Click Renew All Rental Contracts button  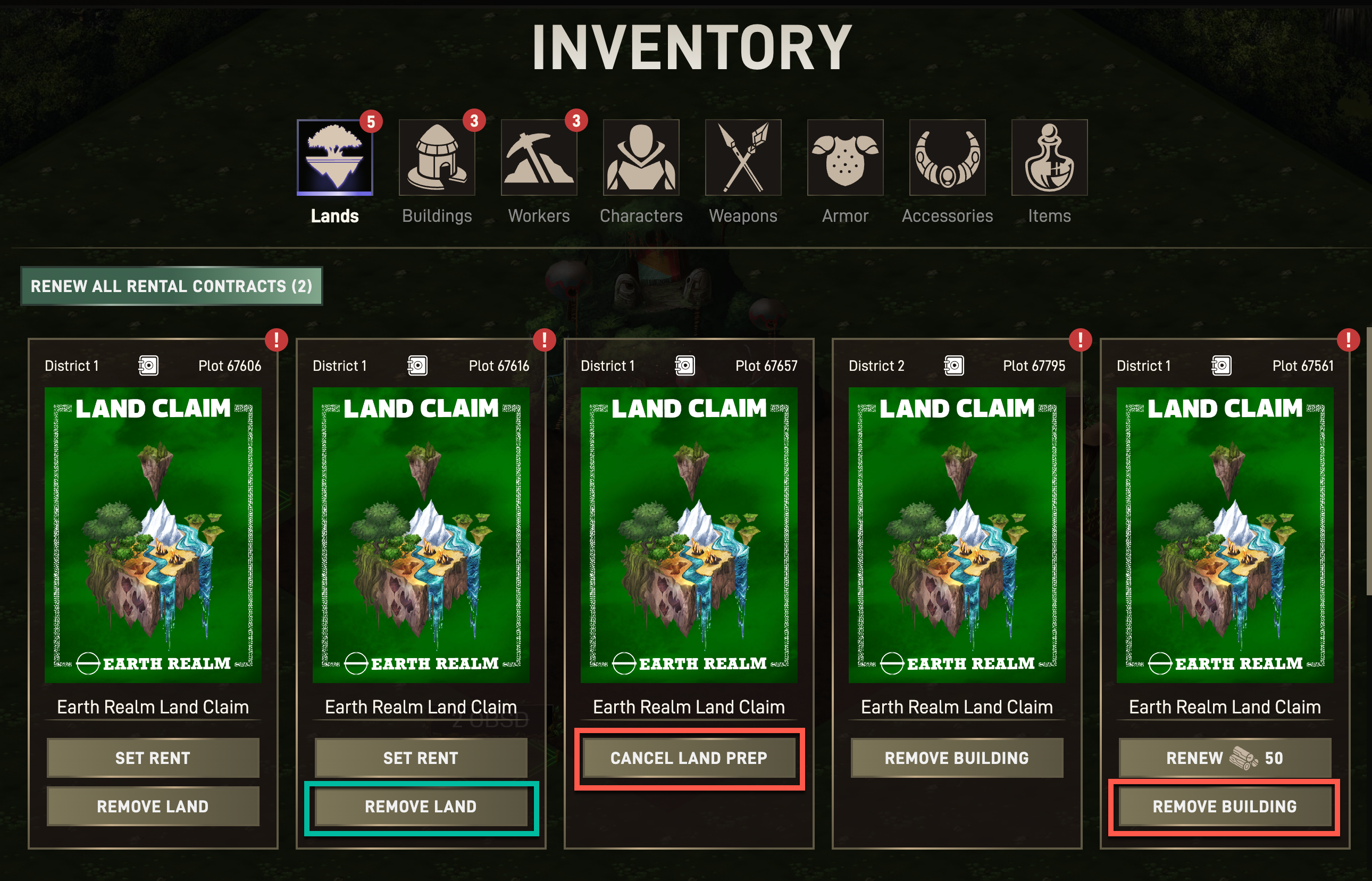tap(171, 286)
